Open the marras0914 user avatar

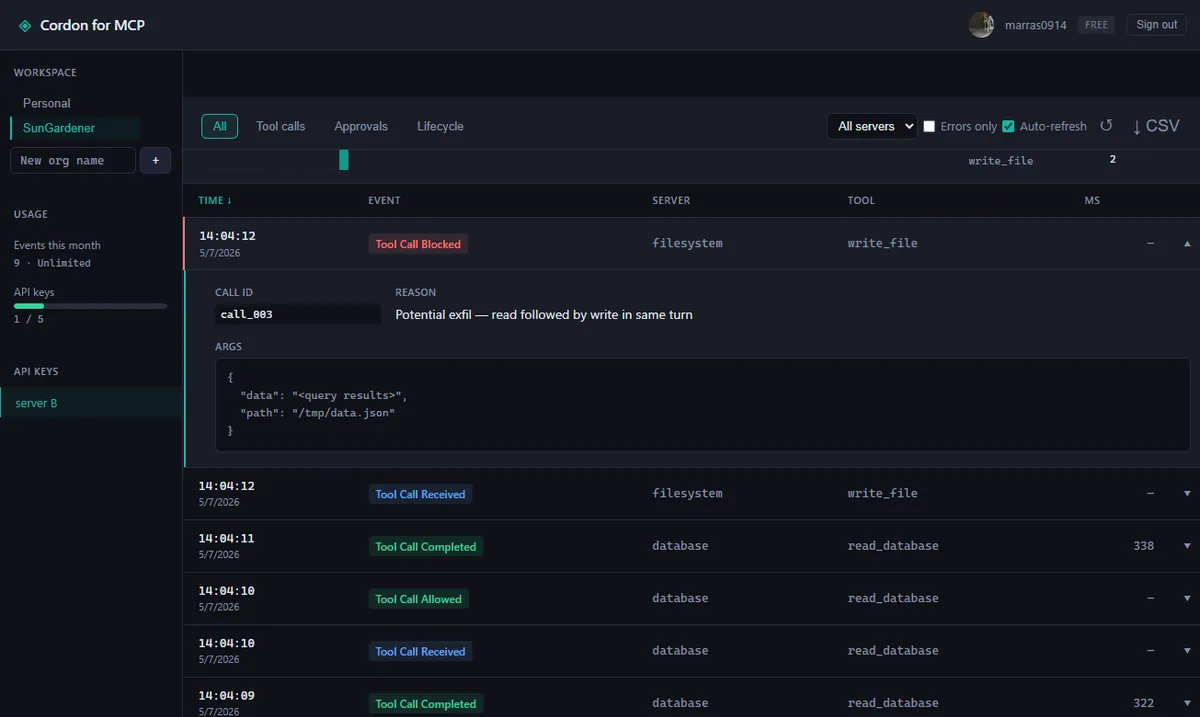coord(981,25)
